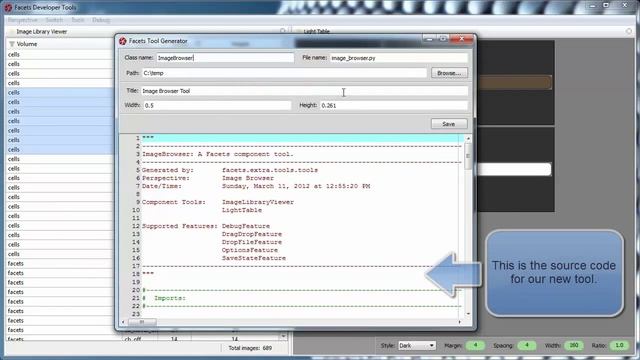Click highlighted line 1 of the code editor
This screenshot has width=640, height=360.
click(x=300, y=138)
